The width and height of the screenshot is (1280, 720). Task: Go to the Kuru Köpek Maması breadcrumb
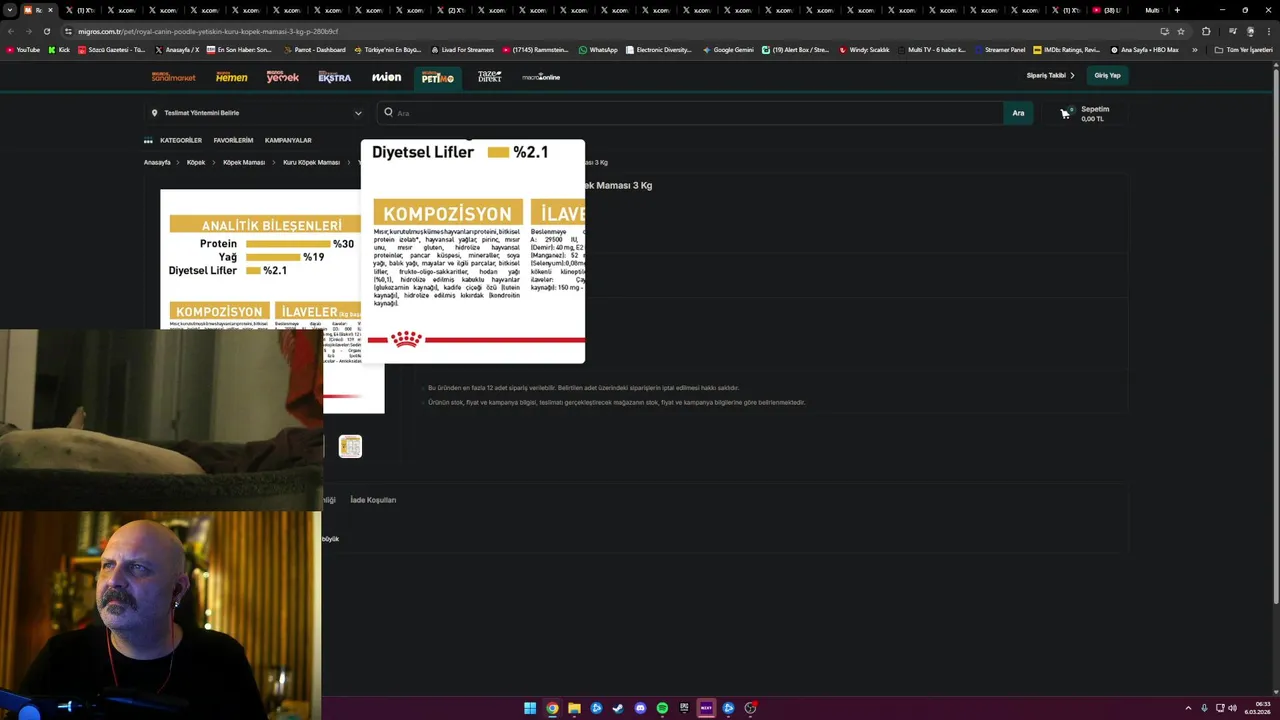pyautogui.click(x=311, y=162)
